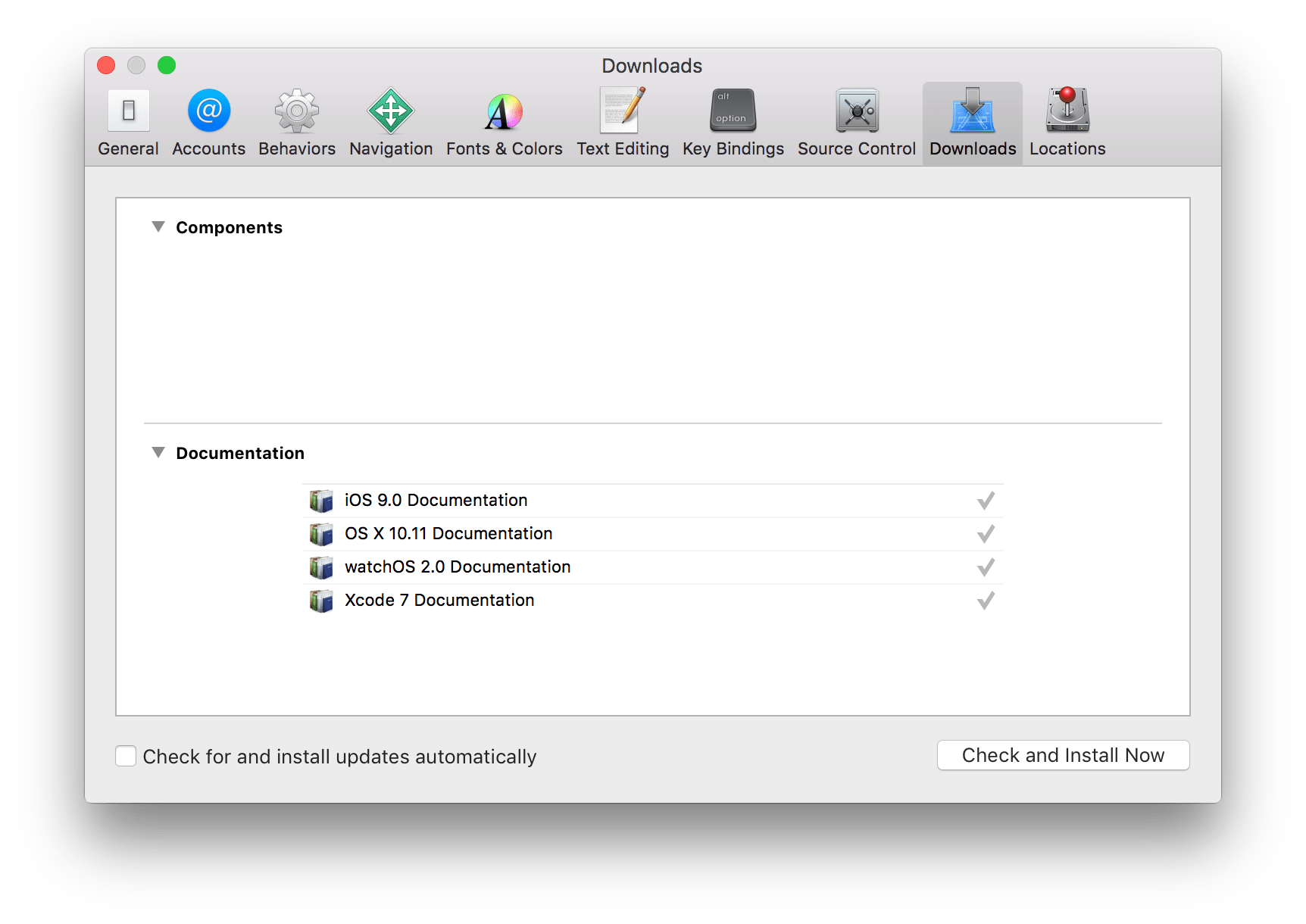The image size is (1306, 924).
Task: Click the Documentation section heading
Action: pyautogui.click(x=240, y=454)
